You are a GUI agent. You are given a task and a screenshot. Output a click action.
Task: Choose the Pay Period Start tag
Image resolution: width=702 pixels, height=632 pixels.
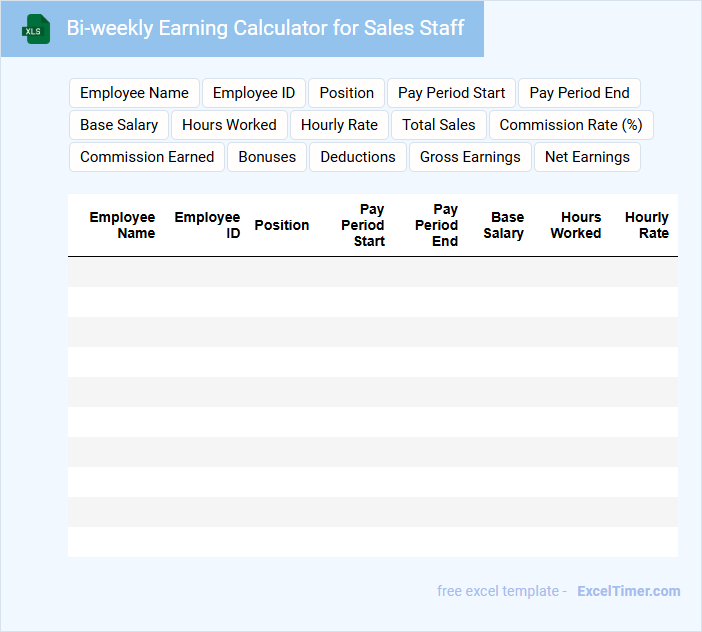point(451,93)
